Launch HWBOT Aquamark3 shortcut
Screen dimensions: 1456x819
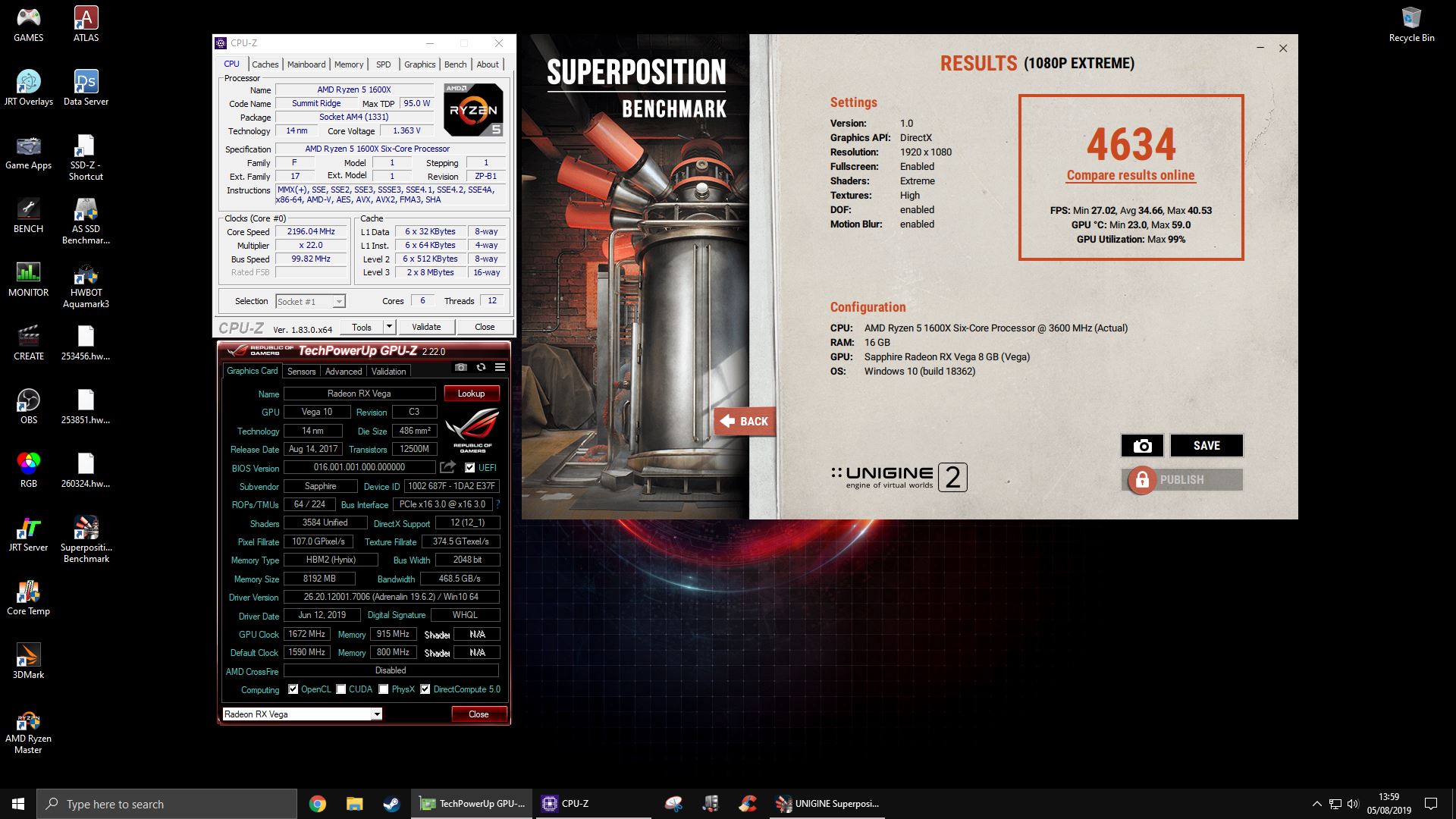[x=86, y=284]
